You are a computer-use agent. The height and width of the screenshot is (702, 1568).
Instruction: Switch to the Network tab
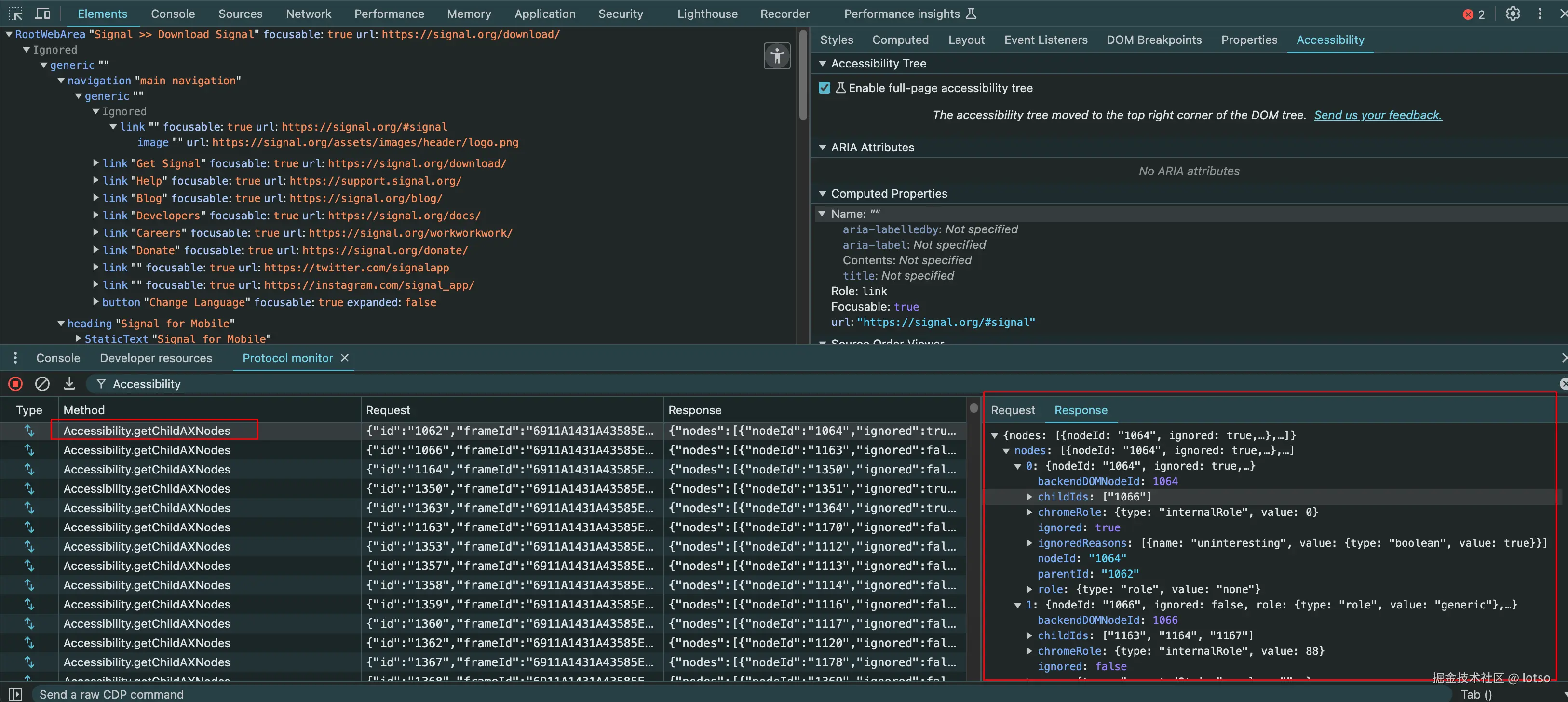click(x=308, y=13)
